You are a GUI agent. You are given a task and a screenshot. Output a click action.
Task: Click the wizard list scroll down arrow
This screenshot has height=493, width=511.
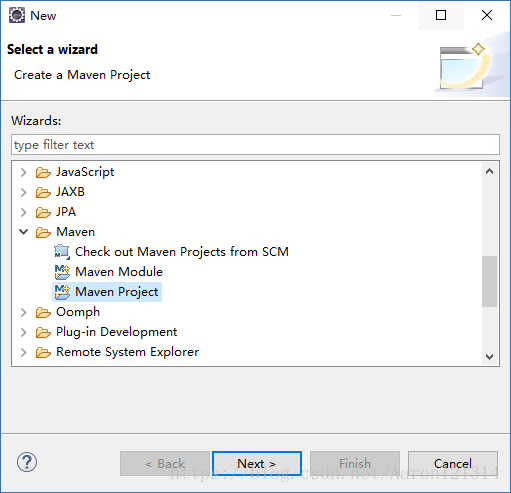click(x=489, y=356)
